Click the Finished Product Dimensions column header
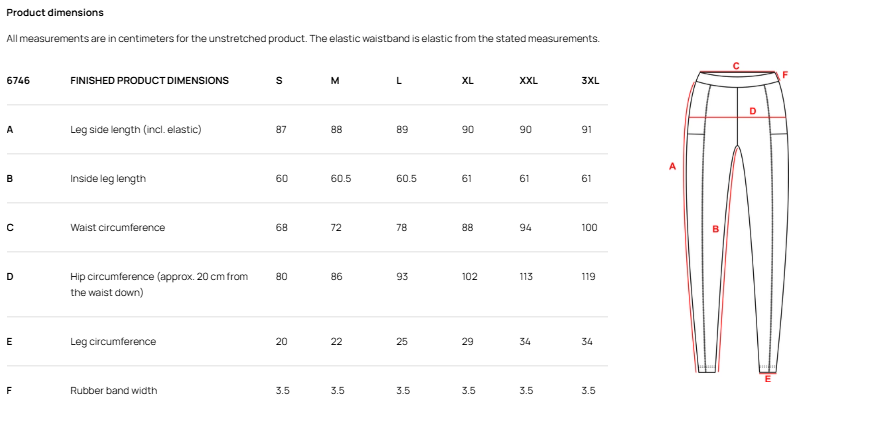Viewport: 876px width, 431px height. (149, 81)
